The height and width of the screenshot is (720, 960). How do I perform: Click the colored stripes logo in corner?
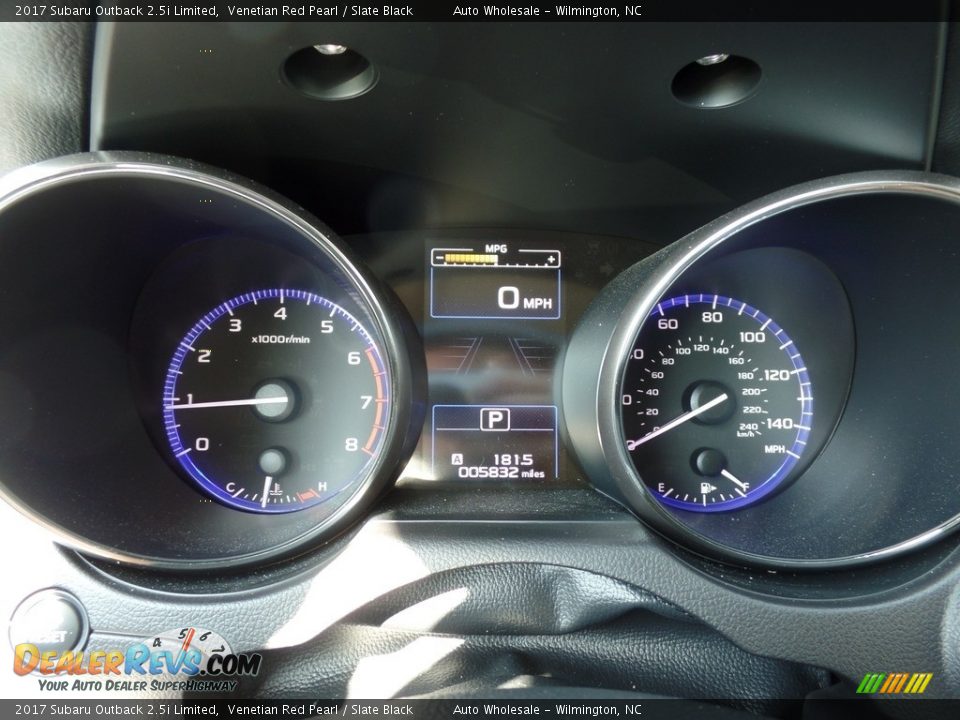894,683
